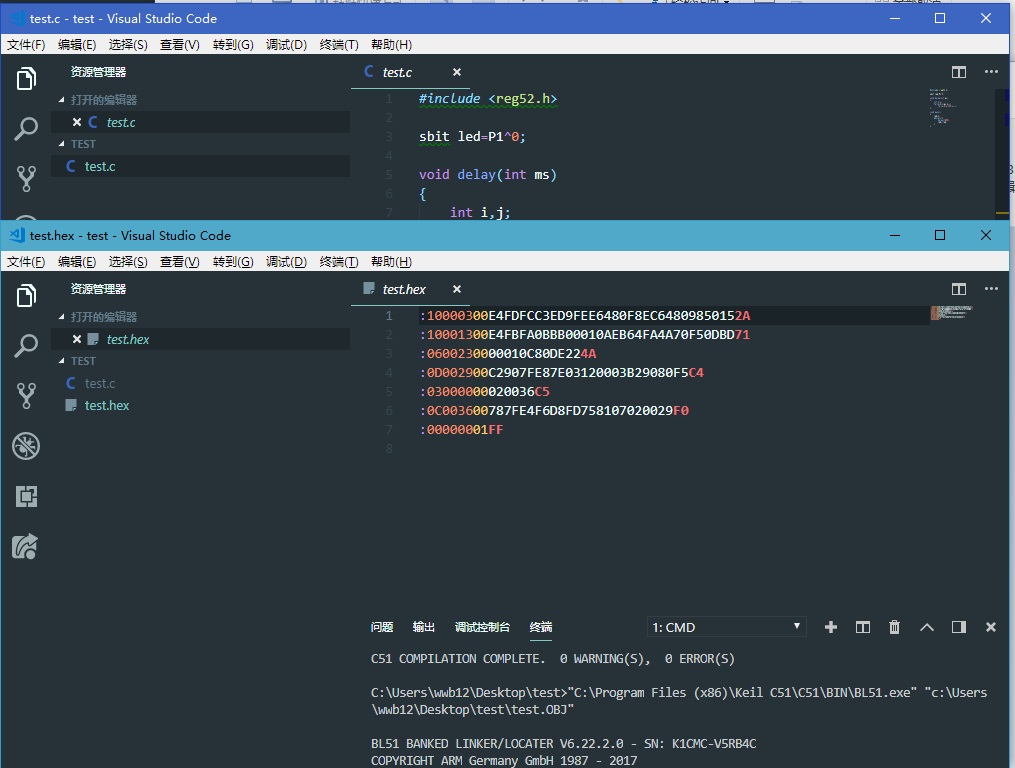The width and height of the screenshot is (1015, 768).
Task: Open Debug icon in test.hex activity bar
Action: 26,446
